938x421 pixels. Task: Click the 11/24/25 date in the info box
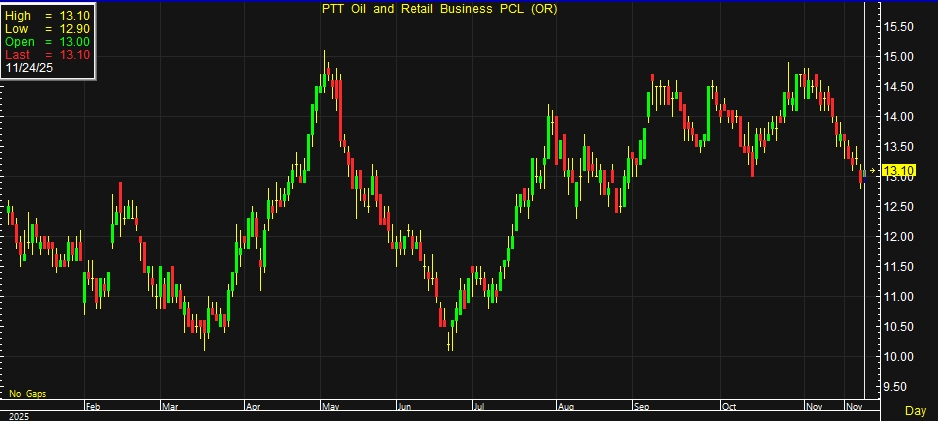(x=31, y=66)
